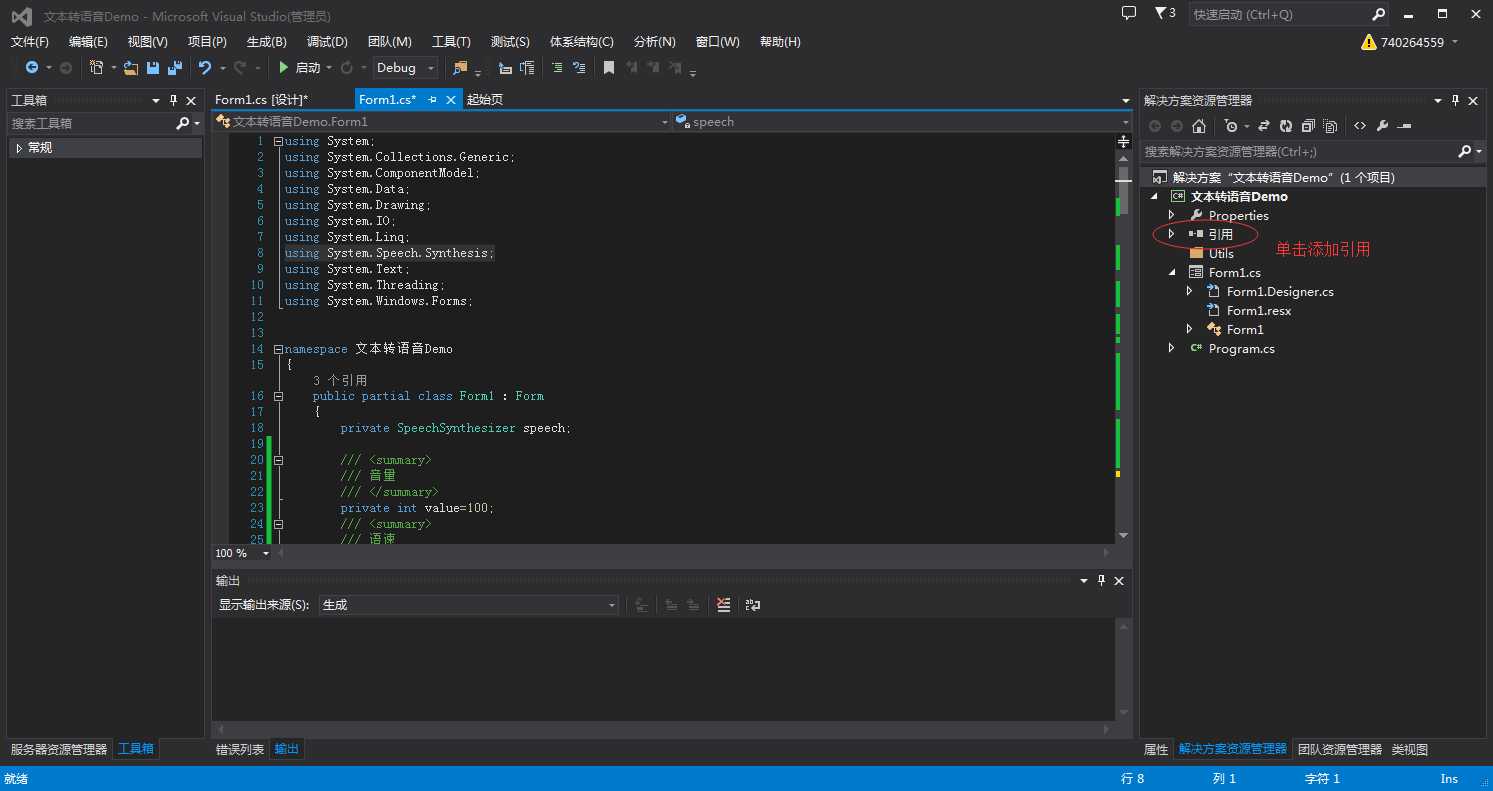
Task: Expand the 常规 group in the toolbox
Action: pyautogui.click(x=18, y=148)
